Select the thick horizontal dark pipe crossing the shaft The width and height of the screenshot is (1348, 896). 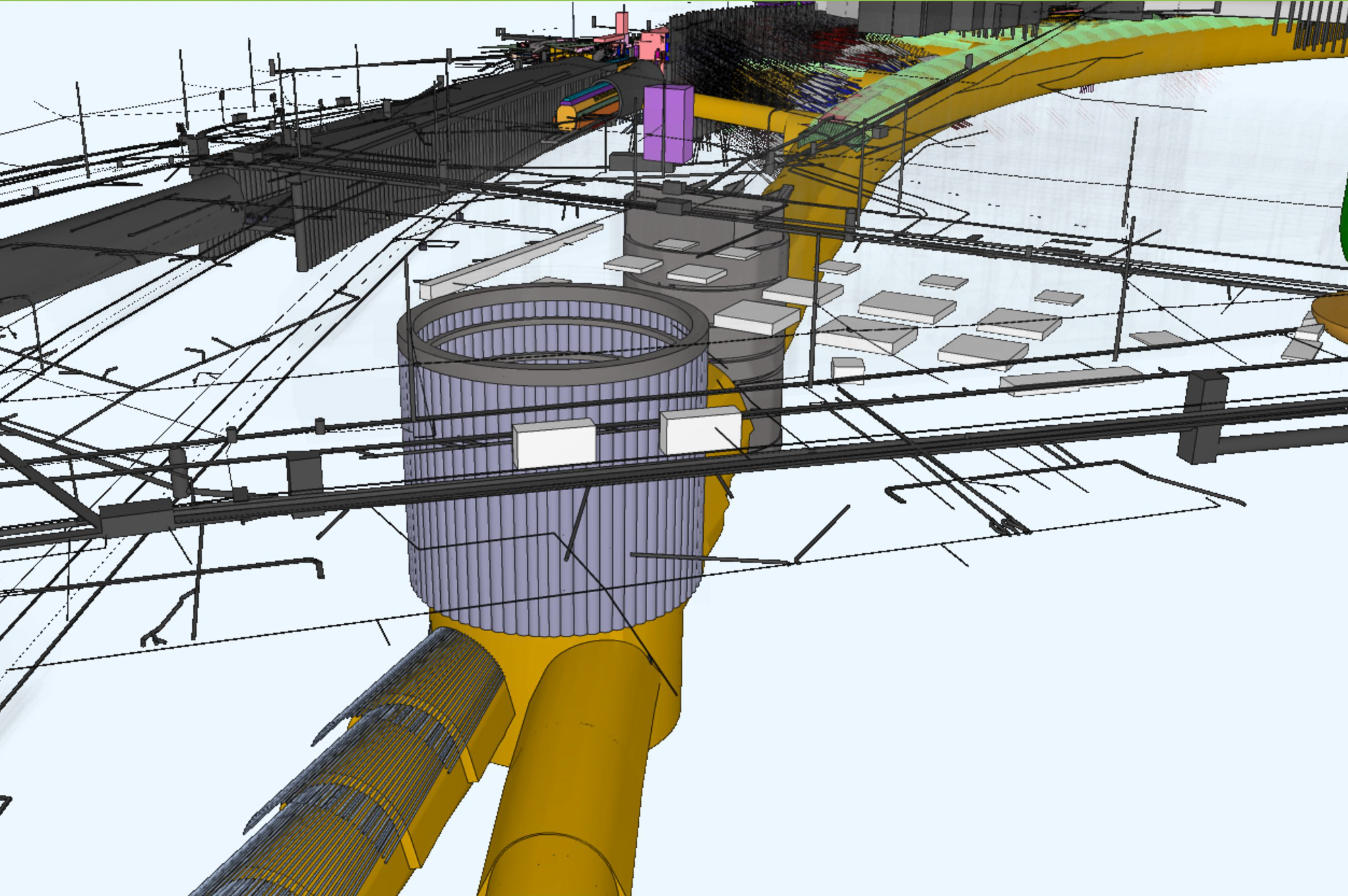tap(674, 465)
